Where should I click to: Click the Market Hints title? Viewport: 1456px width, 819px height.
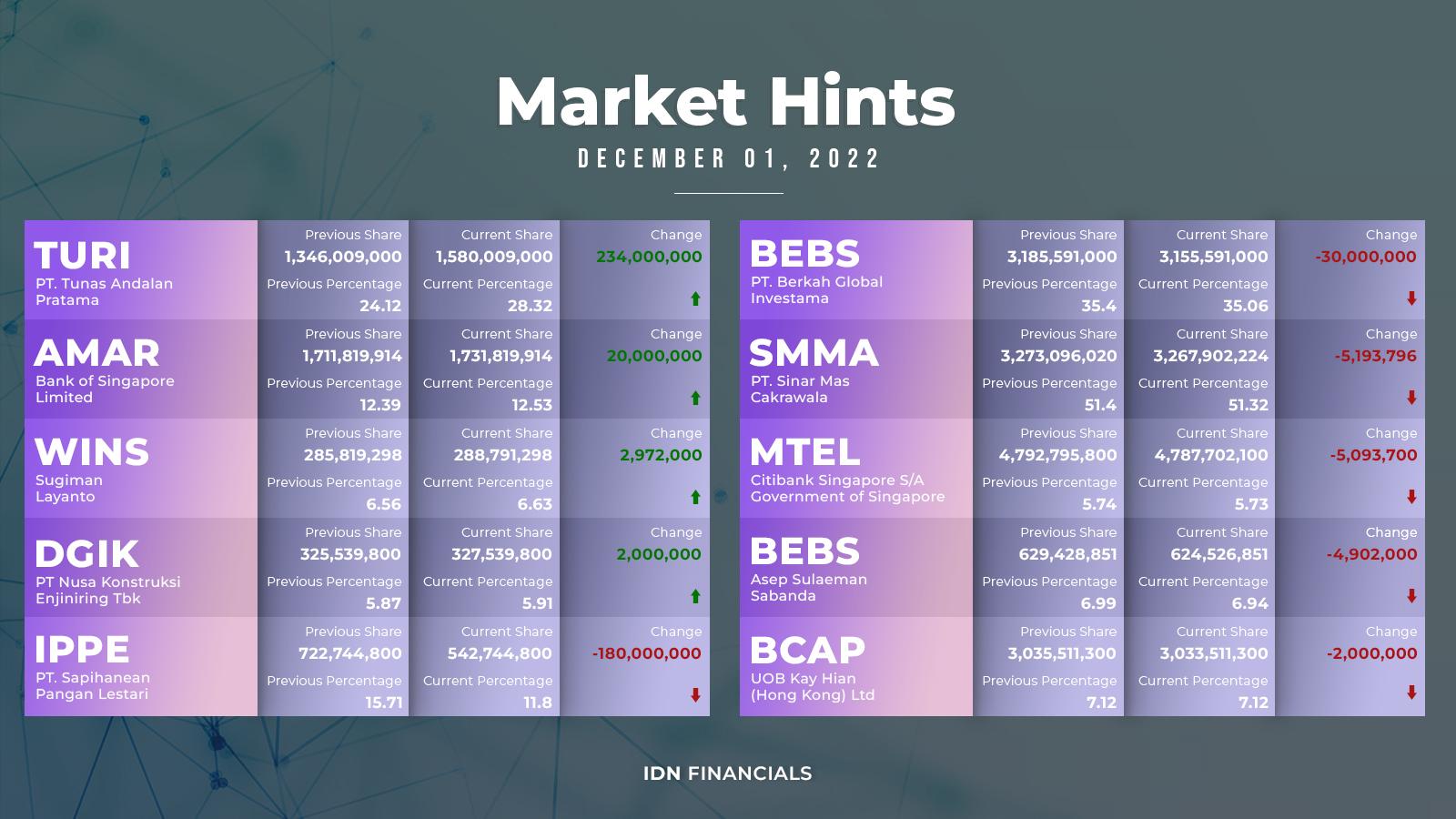726,101
